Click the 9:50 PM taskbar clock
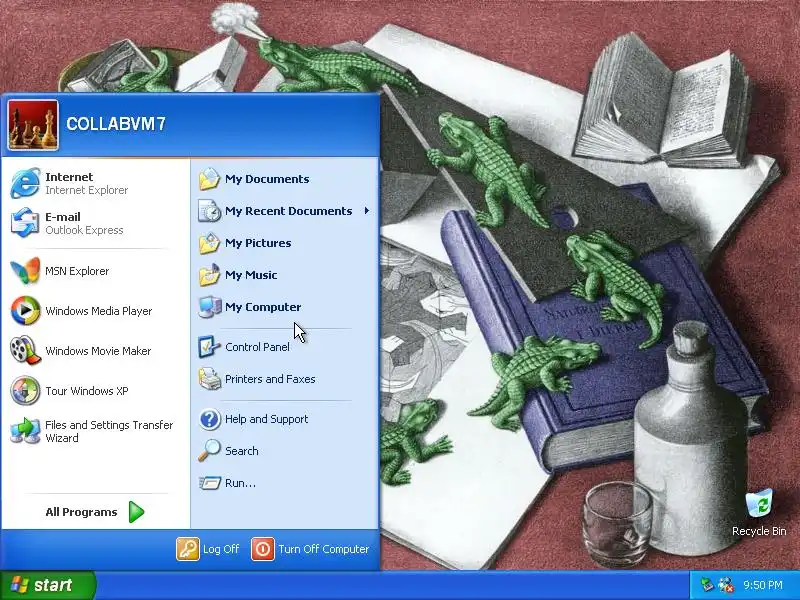Image resolution: width=800 pixels, height=600 pixels. (763, 585)
